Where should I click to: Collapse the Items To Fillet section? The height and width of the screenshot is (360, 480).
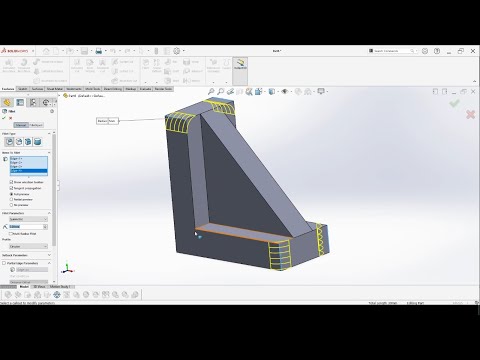(x=49, y=153)
